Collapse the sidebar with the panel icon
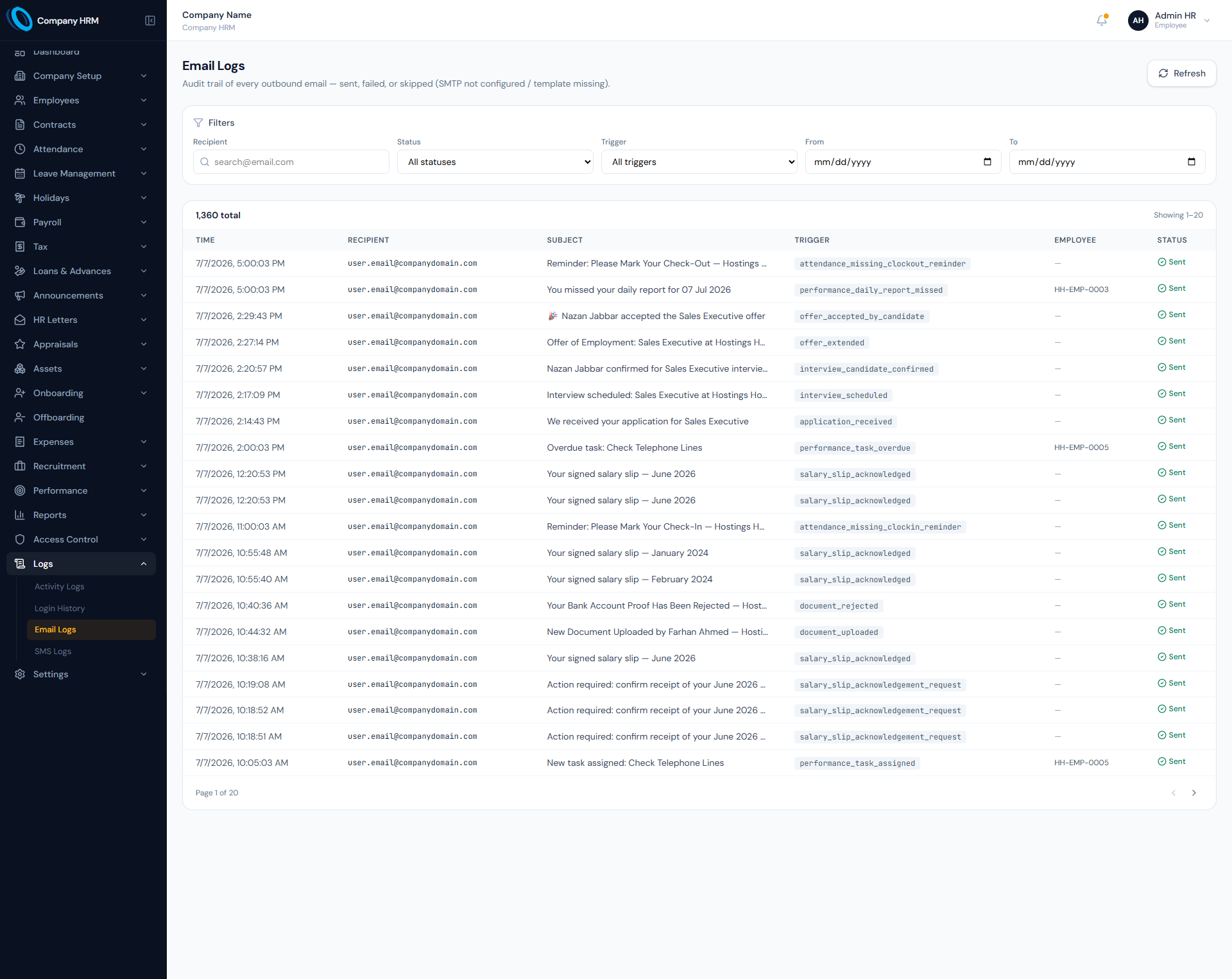This screenshot has height=979, width=1232. point(150,21)
